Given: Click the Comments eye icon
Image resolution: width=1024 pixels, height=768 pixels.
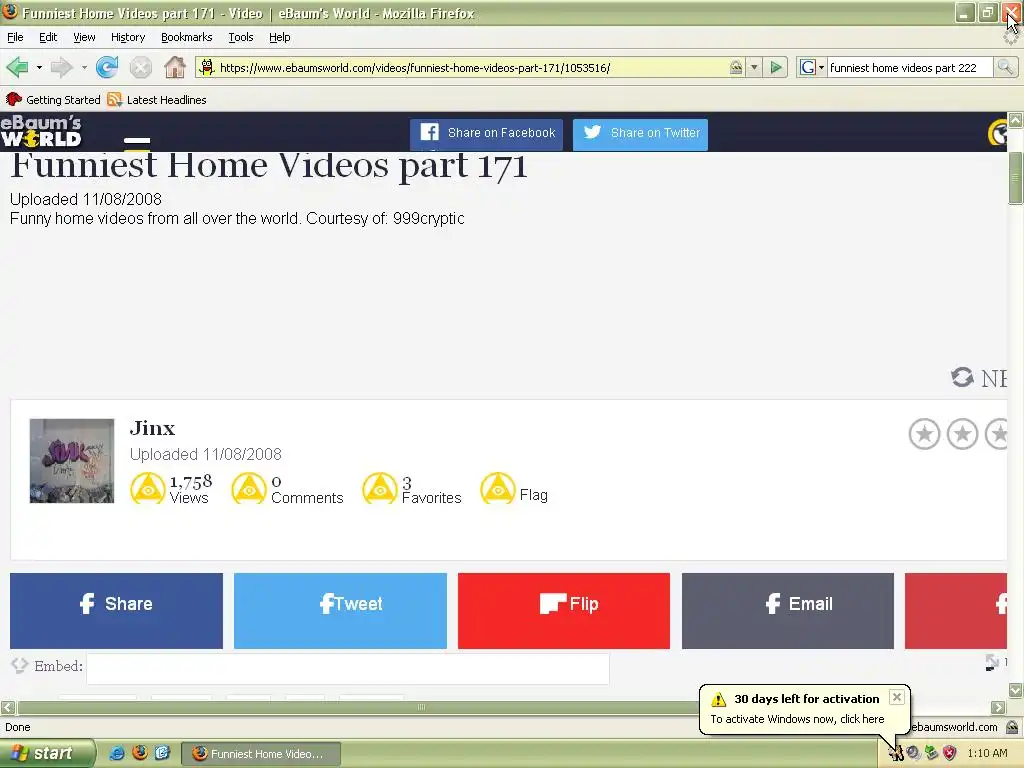Looking at the screenshot, I should click(249, 488).
